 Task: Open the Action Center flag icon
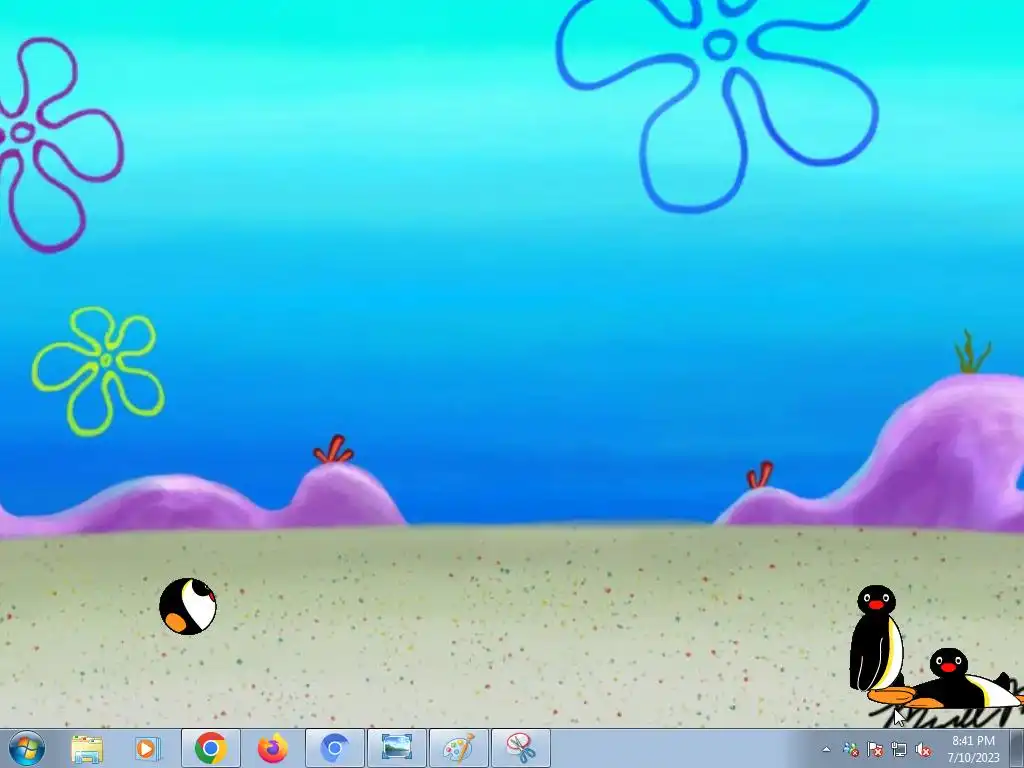coord(875,749)
